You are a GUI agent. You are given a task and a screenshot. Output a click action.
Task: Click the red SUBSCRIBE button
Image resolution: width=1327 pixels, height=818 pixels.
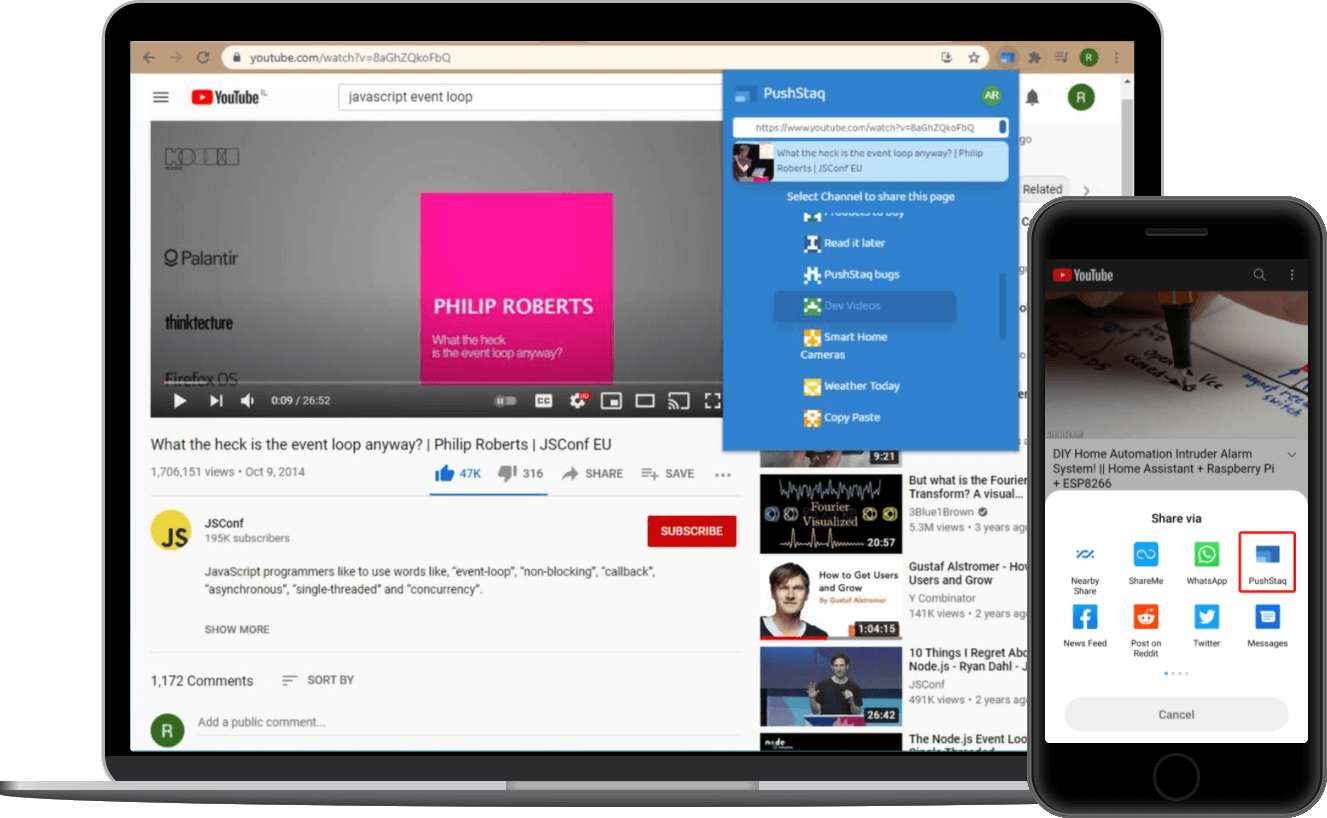(x=691, y=531)
